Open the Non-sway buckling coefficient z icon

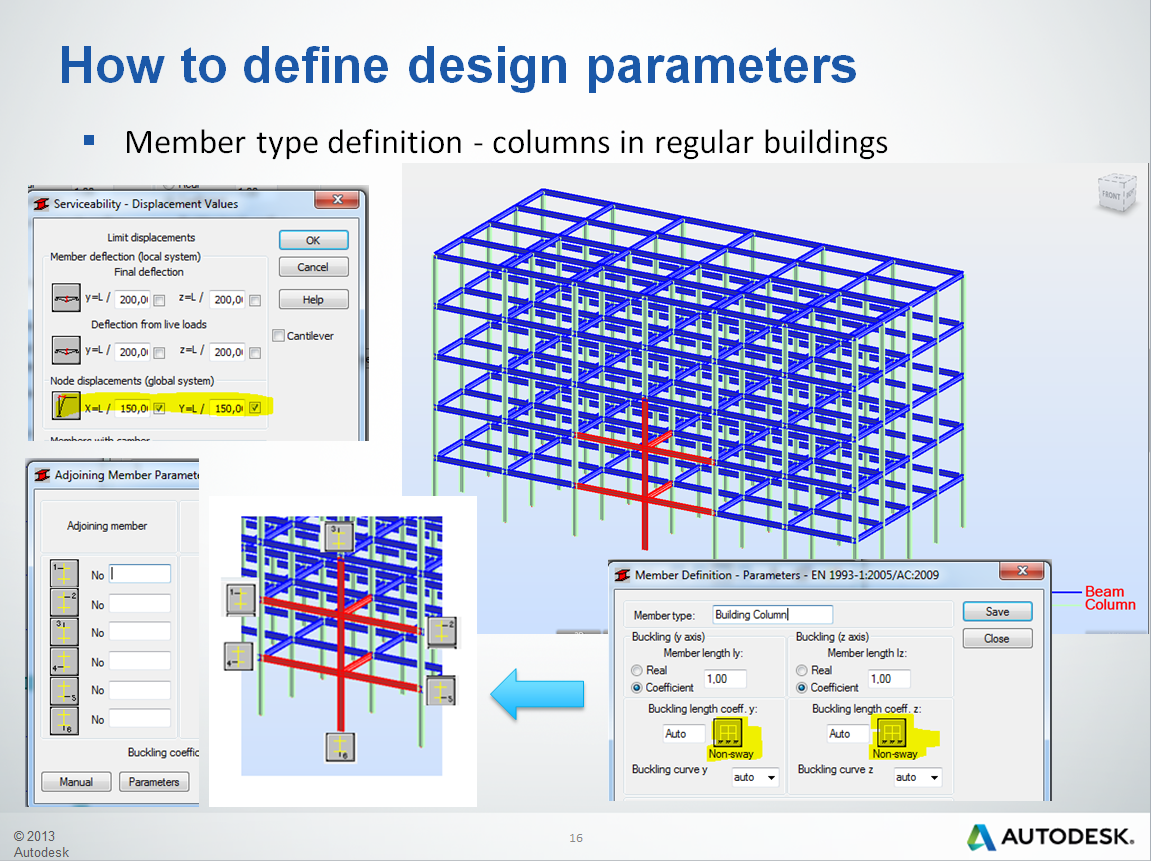pyautogui.click(x=893, y=732)
